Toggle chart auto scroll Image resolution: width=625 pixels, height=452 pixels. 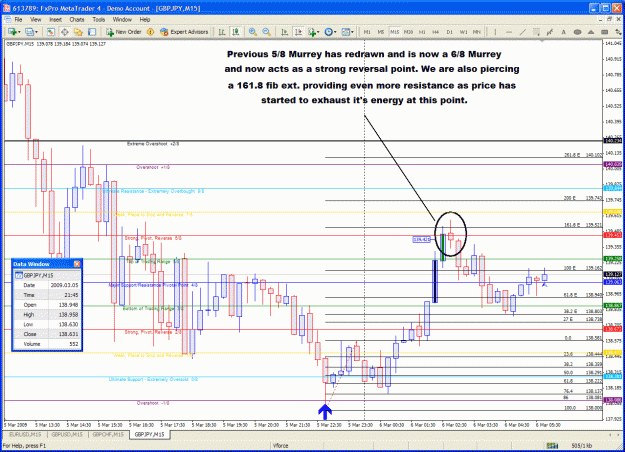[284, 32]
